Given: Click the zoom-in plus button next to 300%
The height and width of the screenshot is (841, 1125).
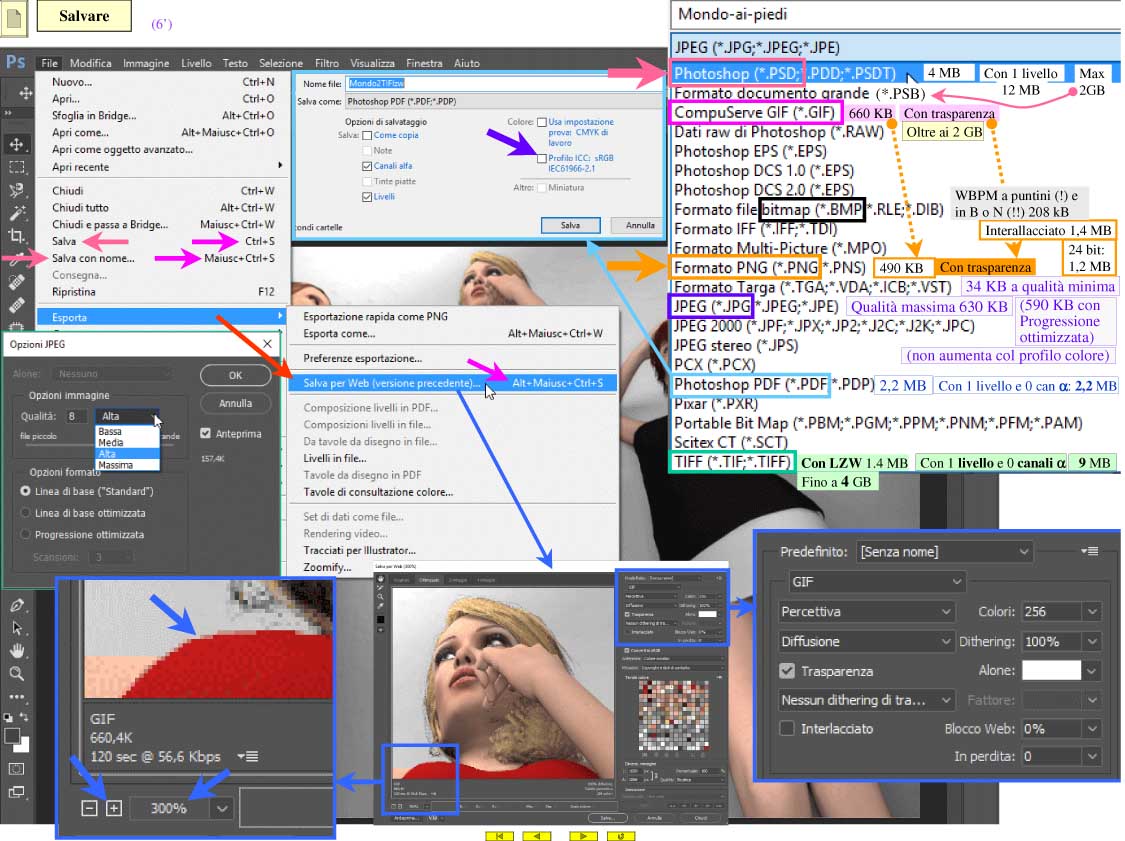Looking at the screenshot, I should pyautogui.click(x=114, y=809).
